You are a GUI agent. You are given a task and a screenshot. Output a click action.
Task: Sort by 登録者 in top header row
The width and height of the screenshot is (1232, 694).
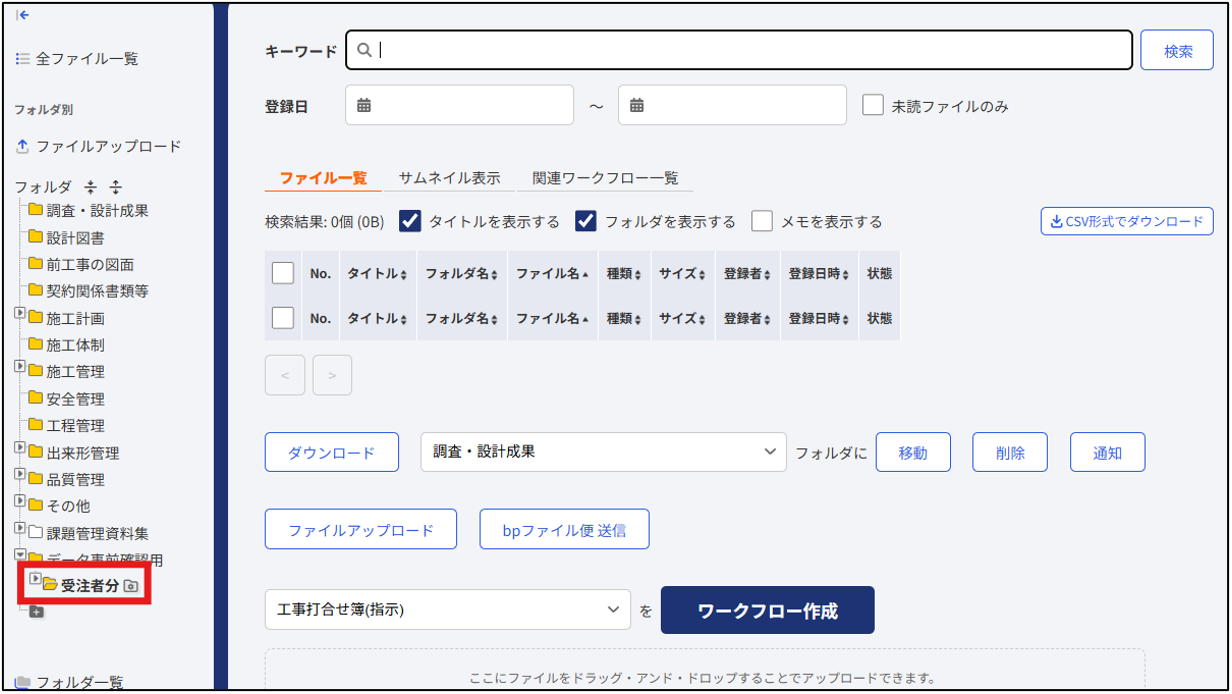747,273
